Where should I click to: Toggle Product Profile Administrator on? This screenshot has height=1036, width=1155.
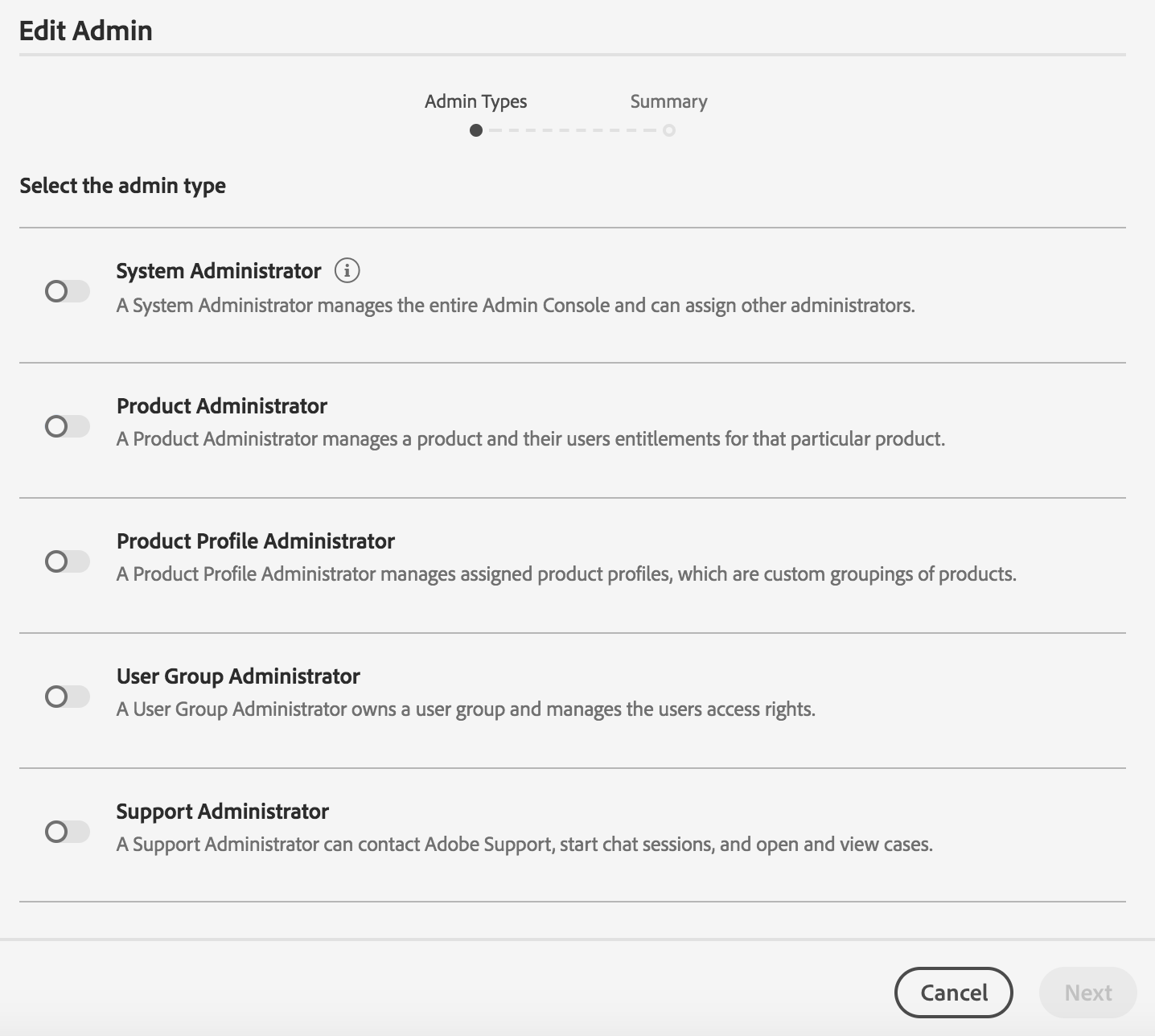68,561
